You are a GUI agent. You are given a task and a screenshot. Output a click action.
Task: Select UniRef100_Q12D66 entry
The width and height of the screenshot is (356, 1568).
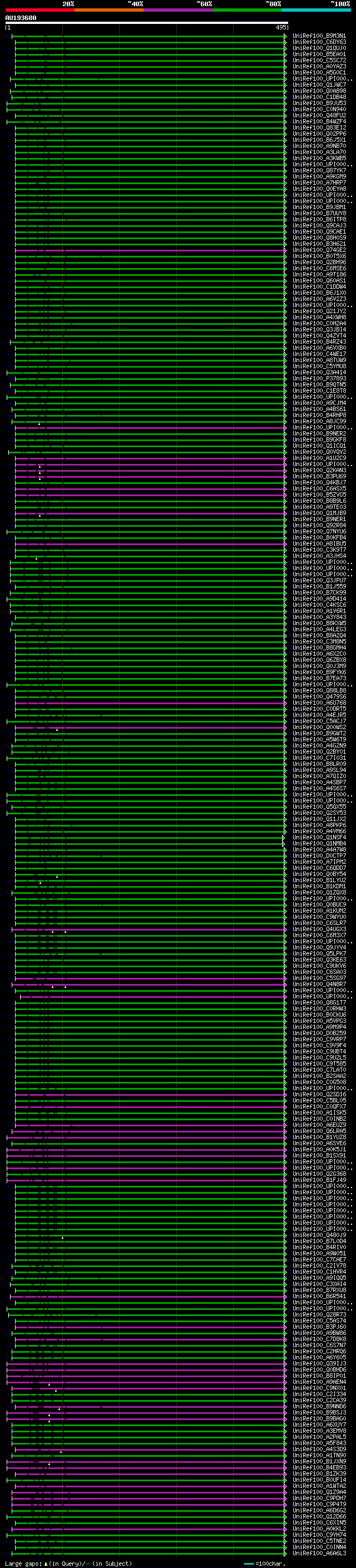pos(319,1516)
